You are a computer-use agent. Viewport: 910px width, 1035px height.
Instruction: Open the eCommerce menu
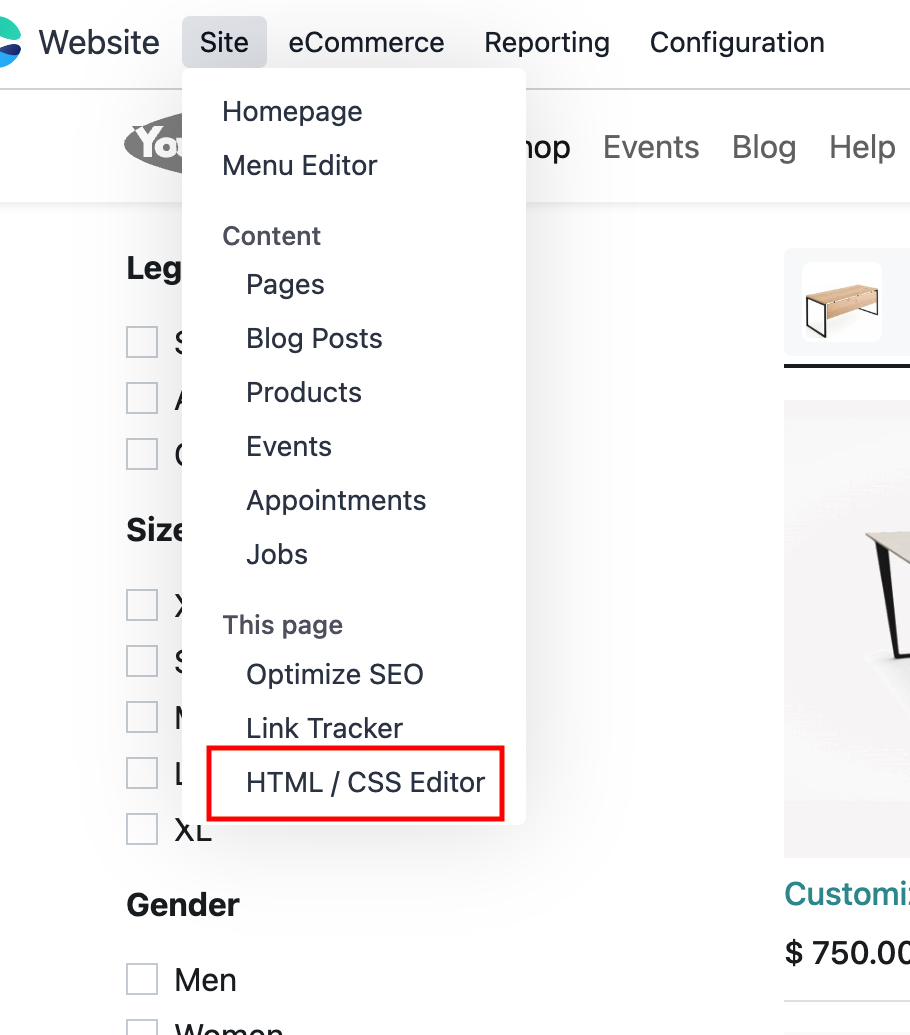pyautogui.click(x=366, y=43)
